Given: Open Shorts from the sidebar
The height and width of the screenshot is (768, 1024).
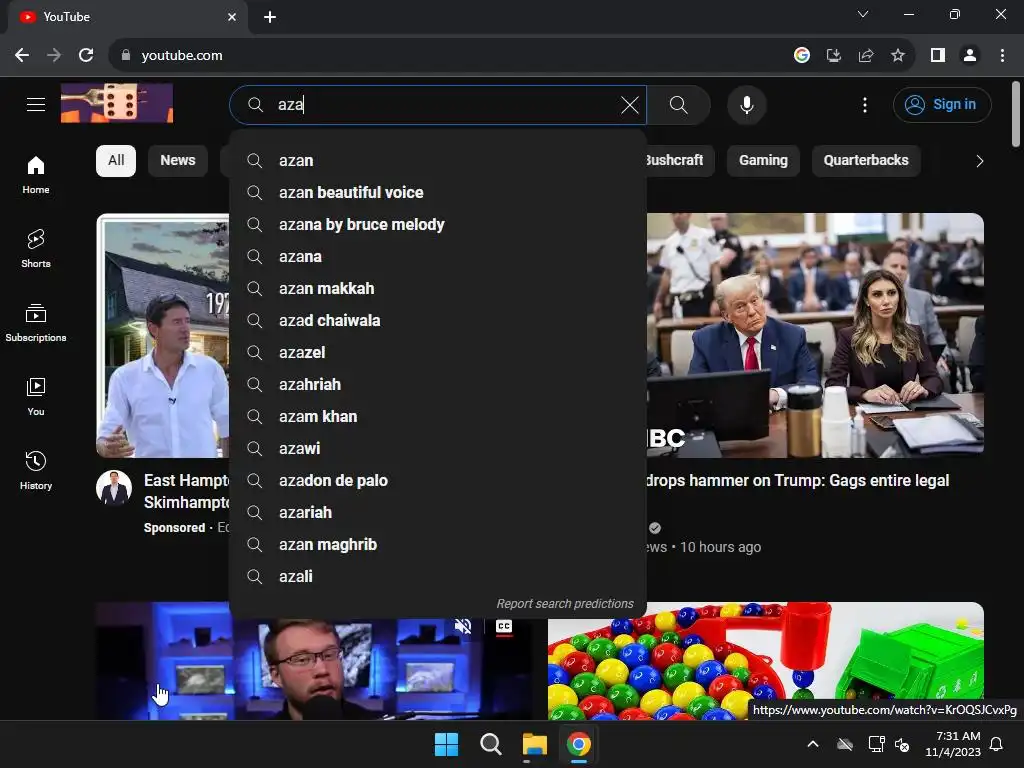Looking at the screenshot, I should [x=36, y=248].
